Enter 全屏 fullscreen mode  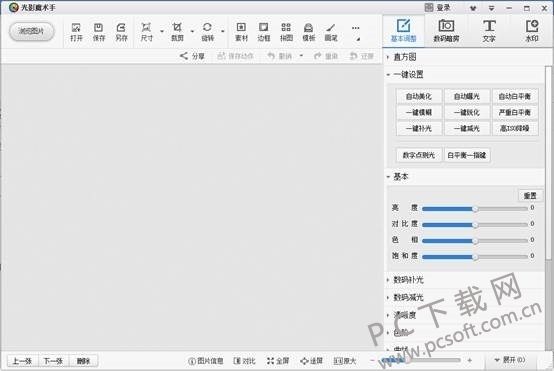278,361
